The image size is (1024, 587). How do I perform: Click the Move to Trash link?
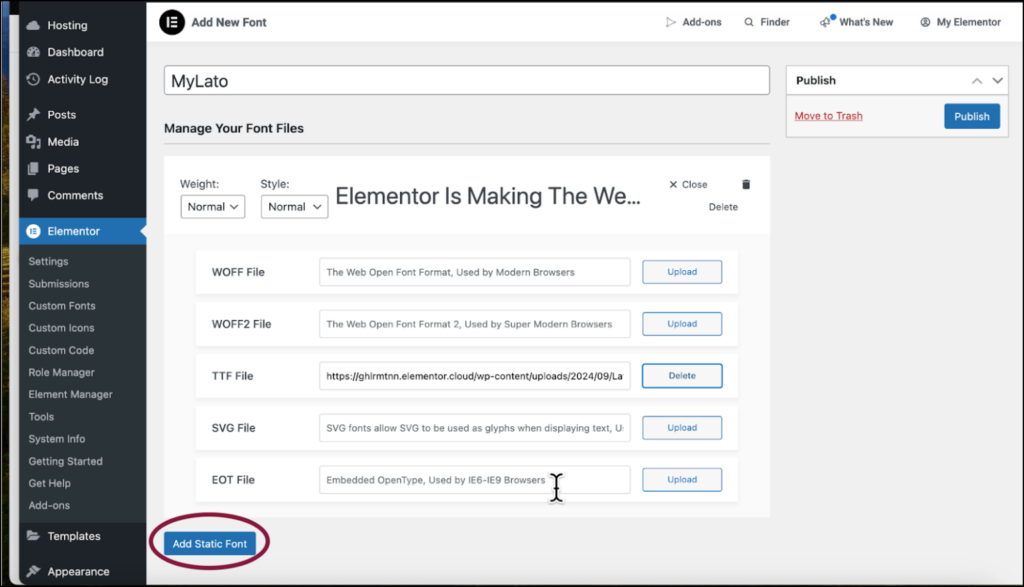828,116
